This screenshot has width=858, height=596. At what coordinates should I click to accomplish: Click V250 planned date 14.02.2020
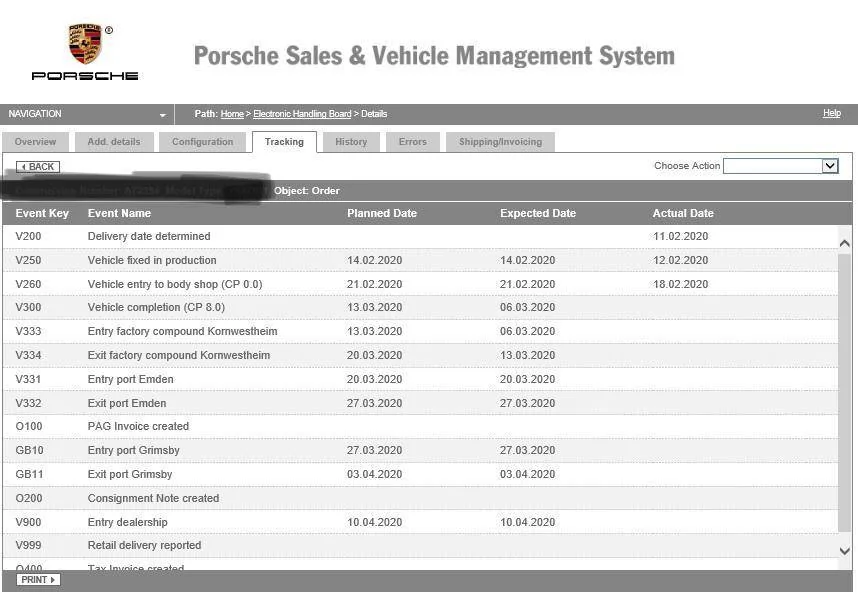coord(374,261)
